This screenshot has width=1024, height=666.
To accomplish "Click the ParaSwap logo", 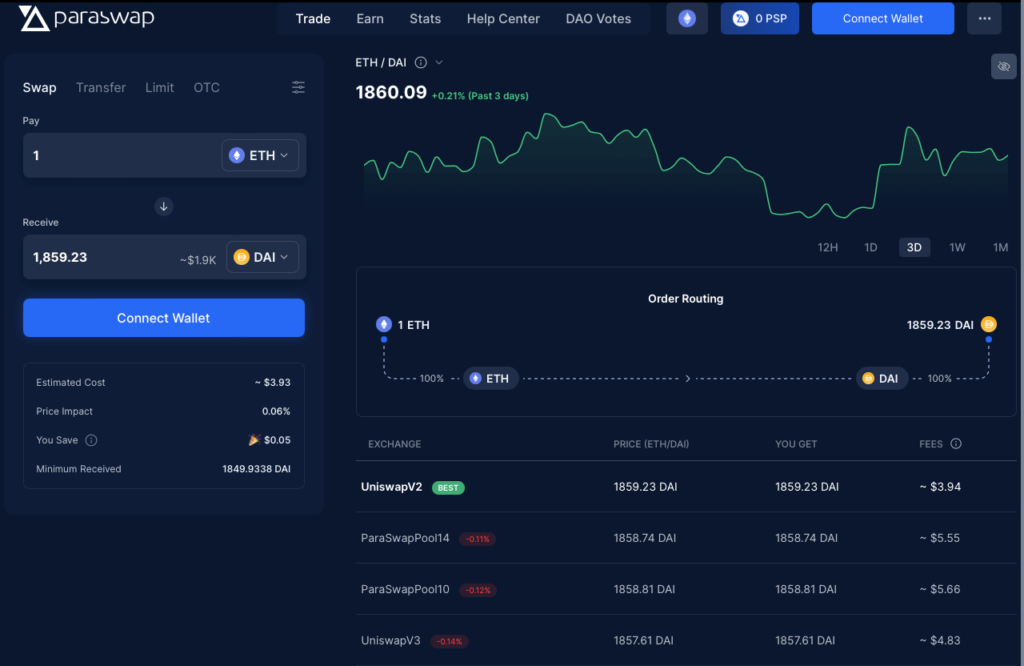I will point(86,18).
